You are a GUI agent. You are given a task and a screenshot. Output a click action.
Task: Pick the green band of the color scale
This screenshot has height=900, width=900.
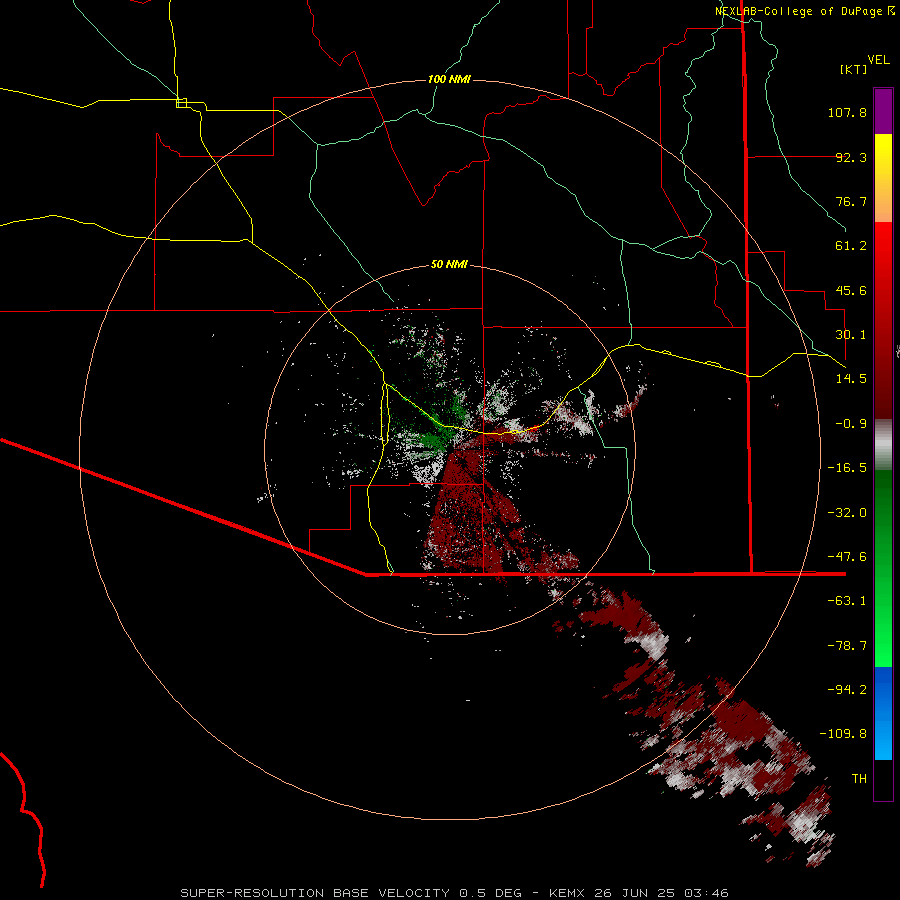[x=883, y=568]
